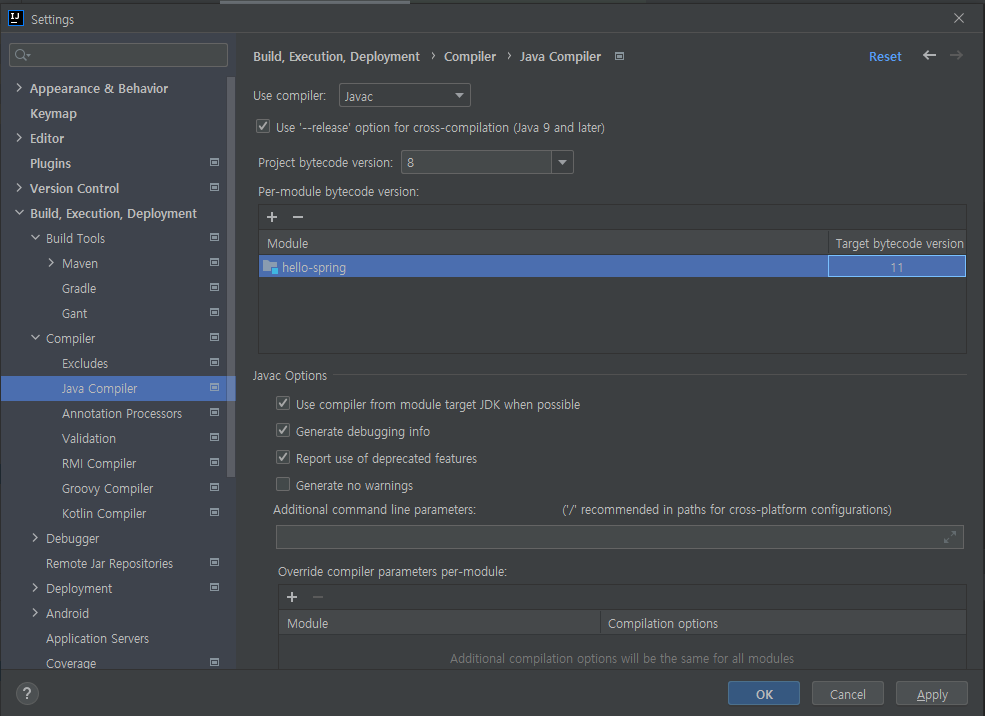Click the project-level icon beside Gradle

214,287
